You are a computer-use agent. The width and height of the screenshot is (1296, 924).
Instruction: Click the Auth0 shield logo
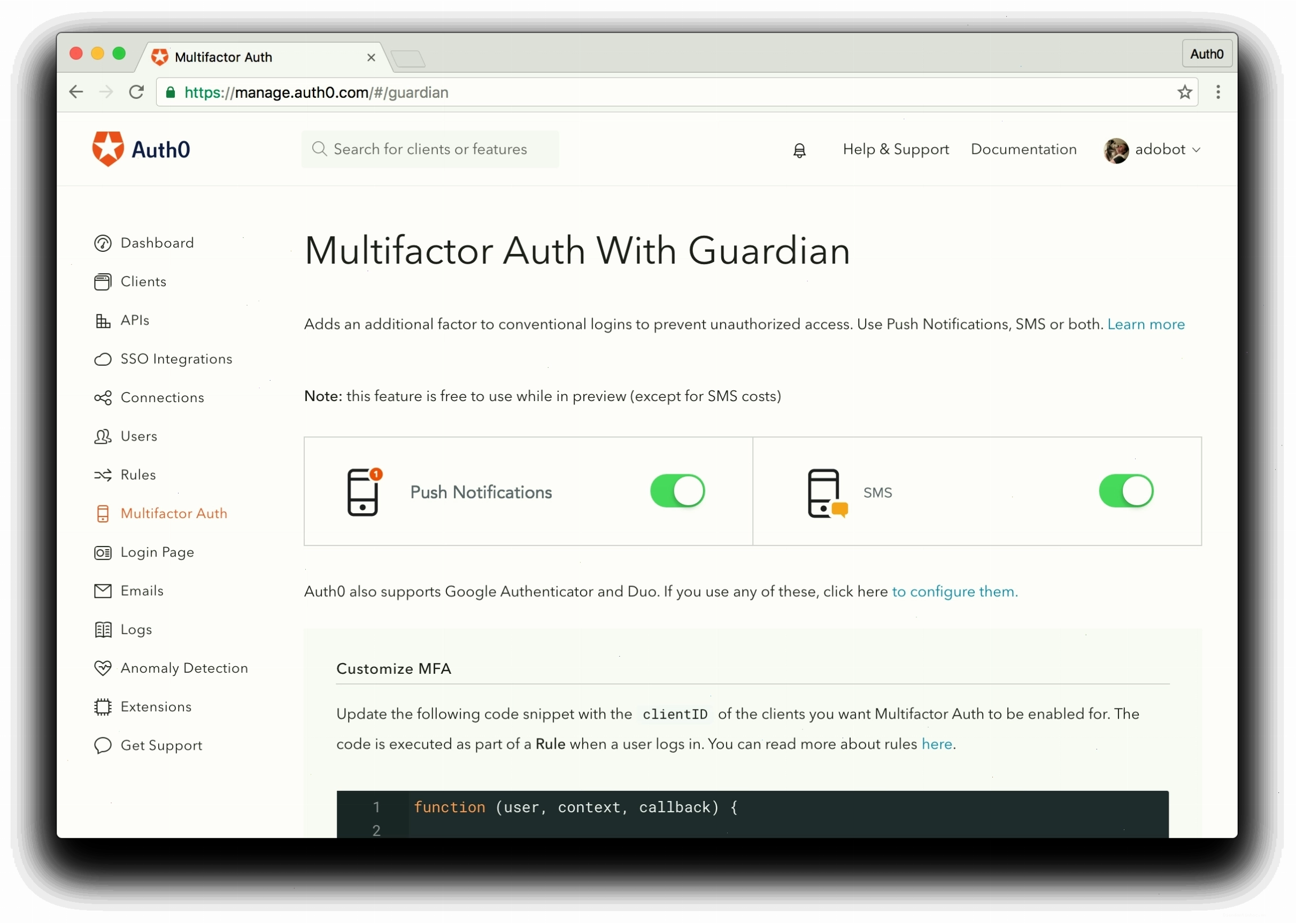108,149
